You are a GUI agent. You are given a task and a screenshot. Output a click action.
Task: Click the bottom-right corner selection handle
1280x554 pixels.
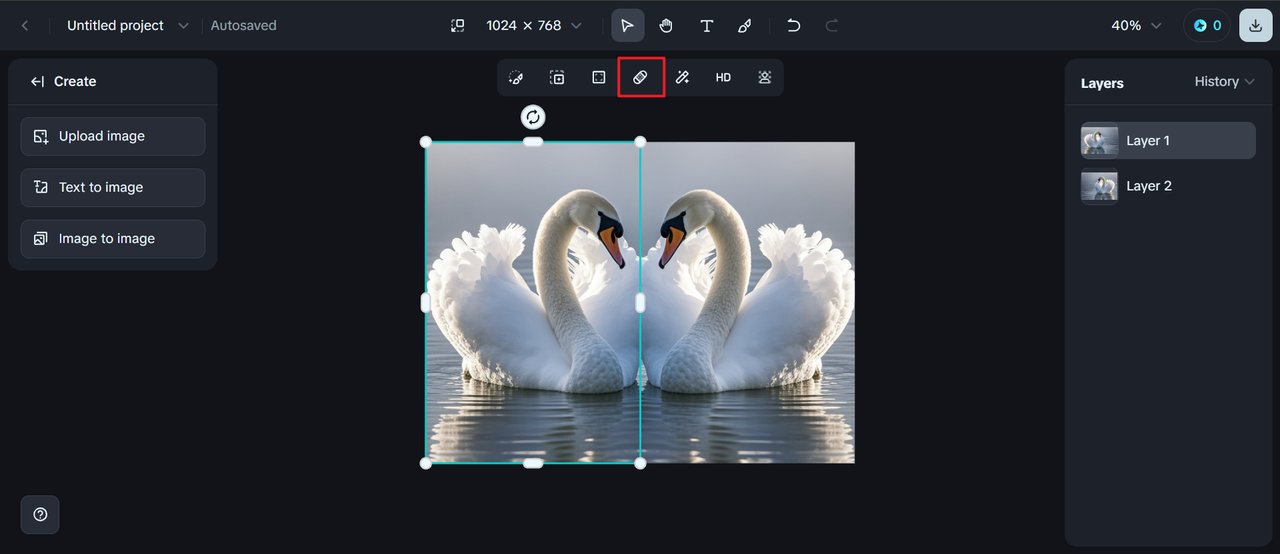tap(640, 463)
